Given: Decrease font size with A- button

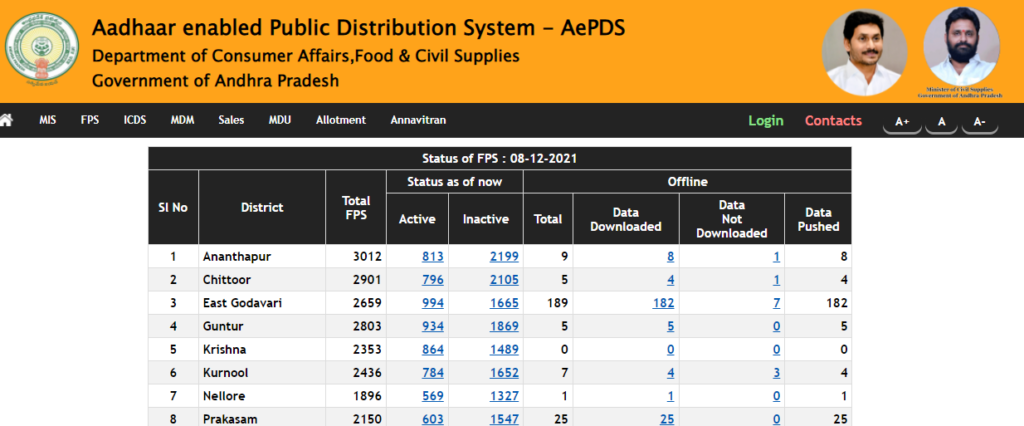Looking at the screenshot, I should 980,122.
